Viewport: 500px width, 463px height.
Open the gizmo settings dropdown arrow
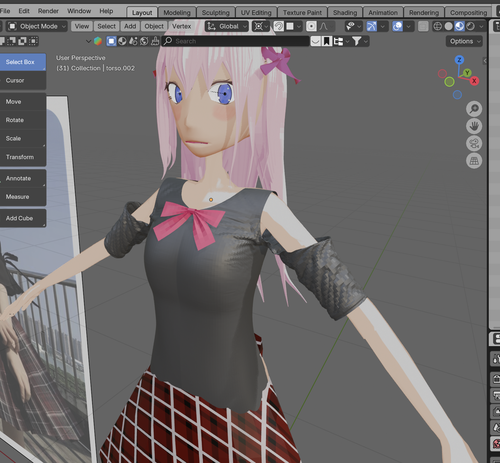click(x=383, y=26)
